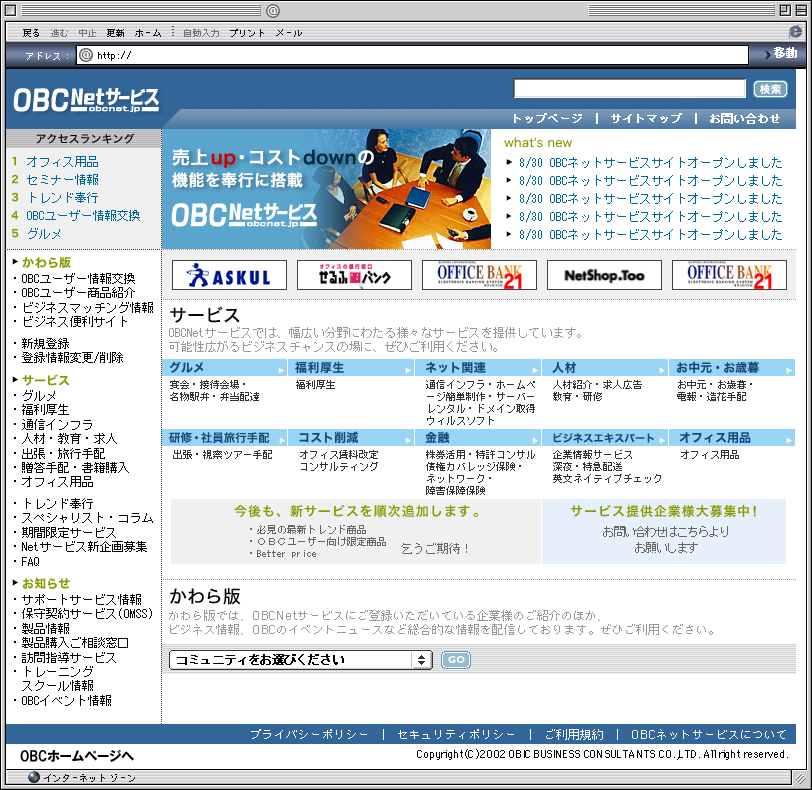Expand the 福利厚生 category header
812x790 pixels.
tap(351, 368)
